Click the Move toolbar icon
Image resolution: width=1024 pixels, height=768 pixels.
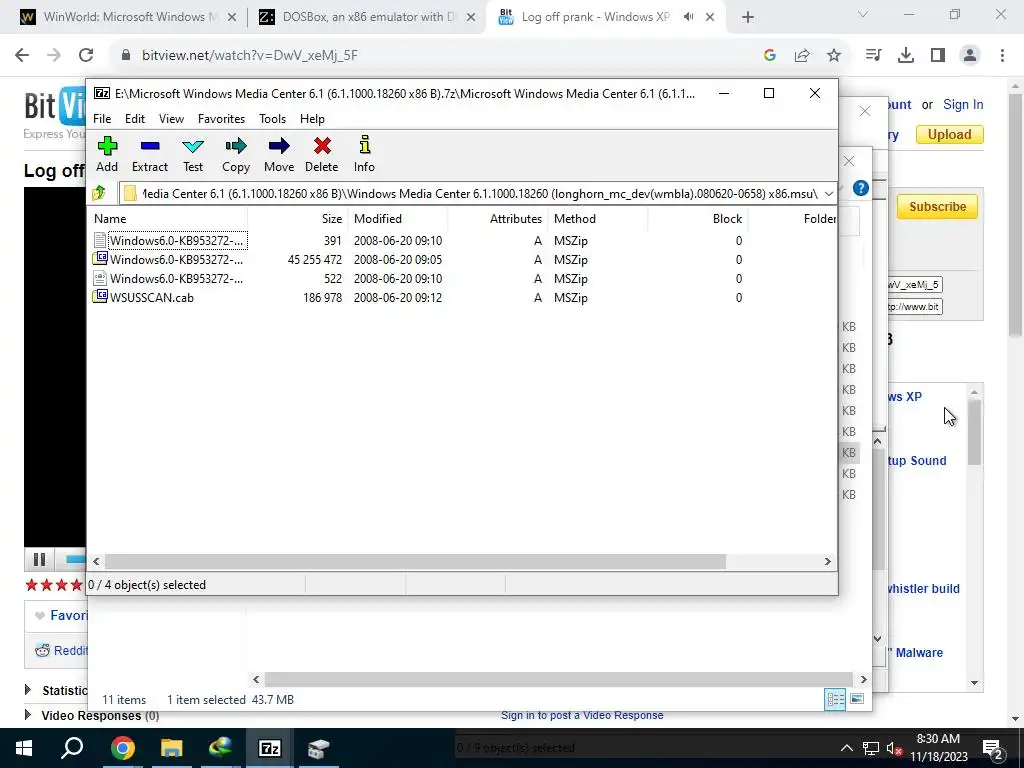(279, 154)
